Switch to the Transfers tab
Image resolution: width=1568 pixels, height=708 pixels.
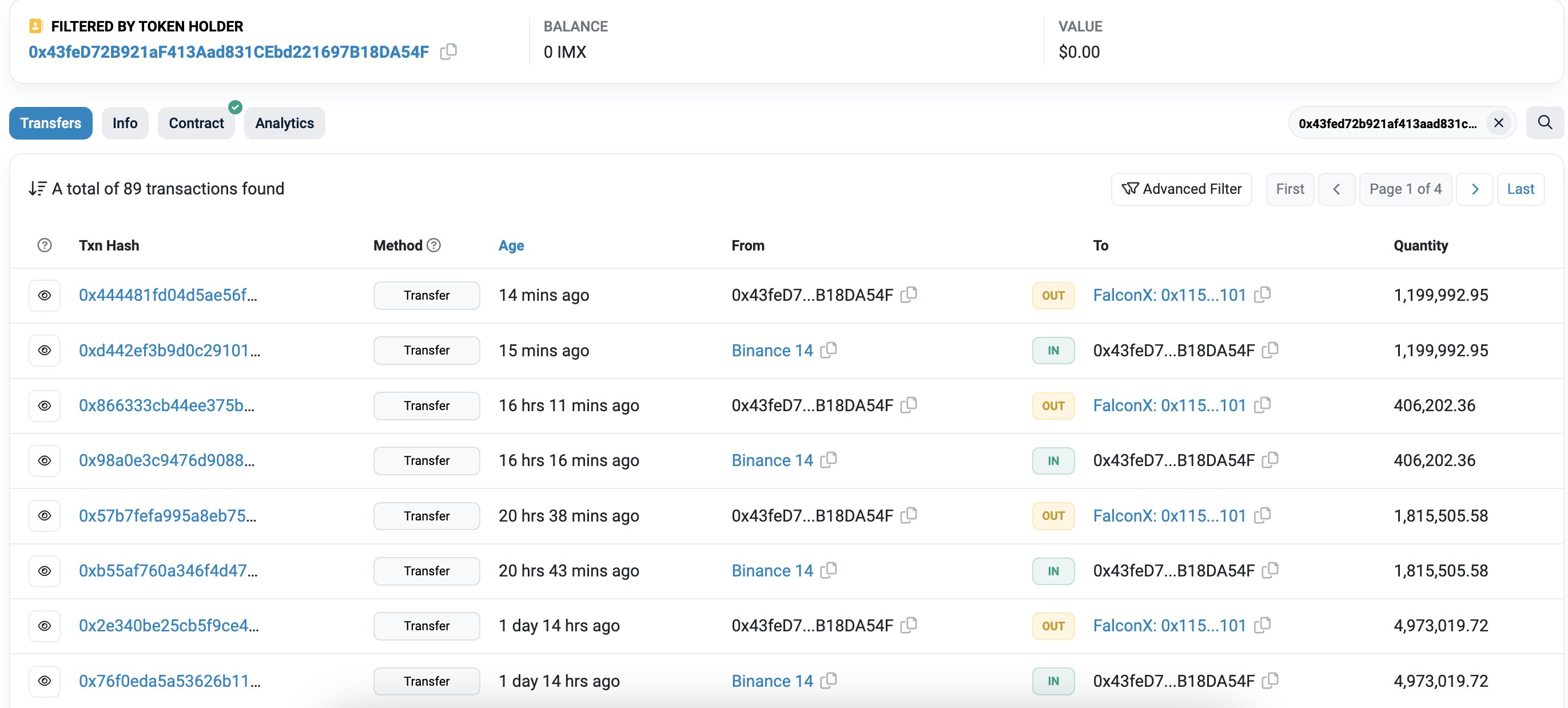point(50,123)
